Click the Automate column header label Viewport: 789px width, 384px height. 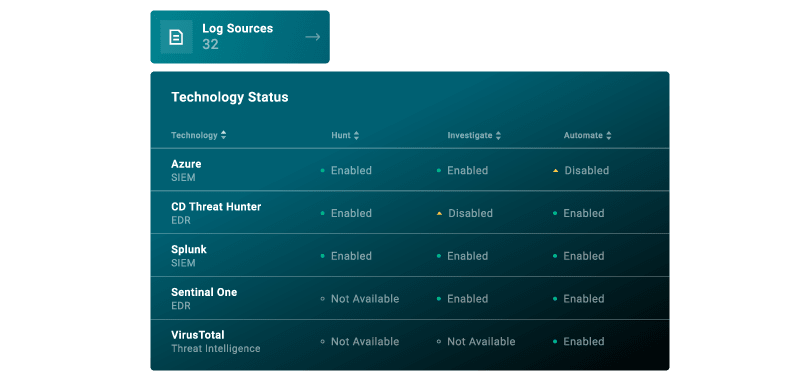click(x=583, y=135)
